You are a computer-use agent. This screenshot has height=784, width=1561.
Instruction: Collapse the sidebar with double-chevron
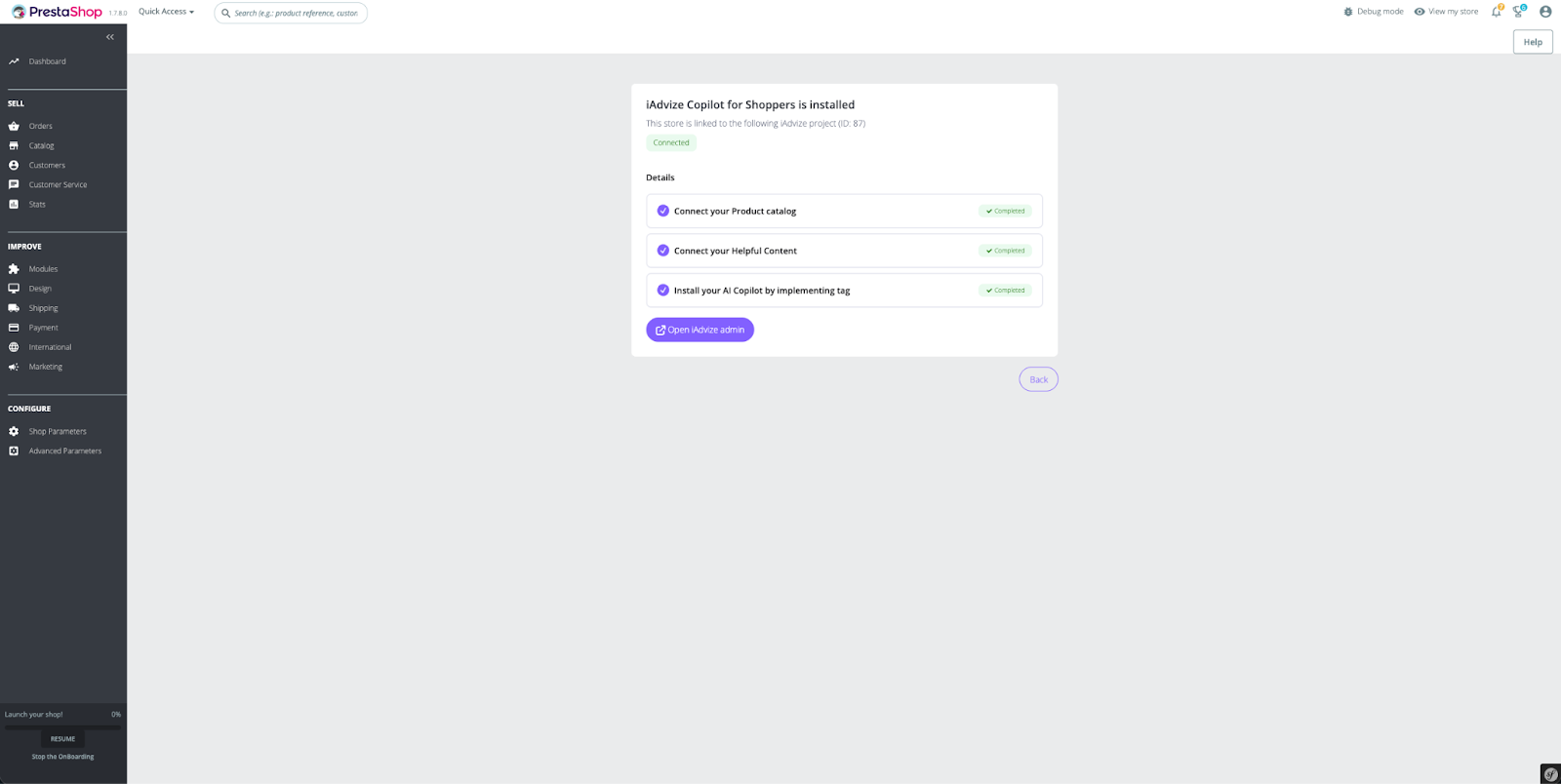(x=110, y=37)
